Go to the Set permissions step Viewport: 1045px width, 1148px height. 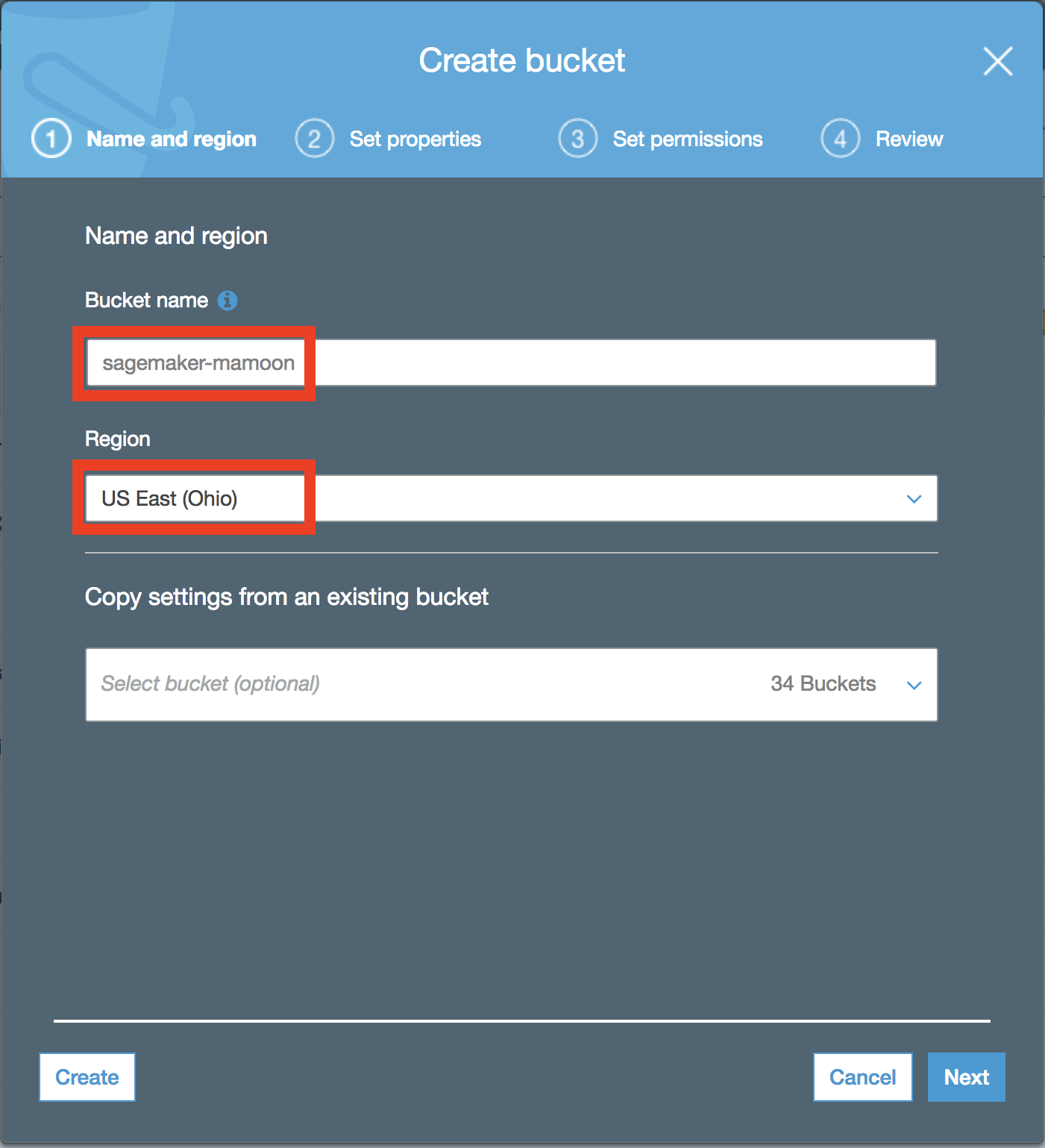(x=688, y=139)
